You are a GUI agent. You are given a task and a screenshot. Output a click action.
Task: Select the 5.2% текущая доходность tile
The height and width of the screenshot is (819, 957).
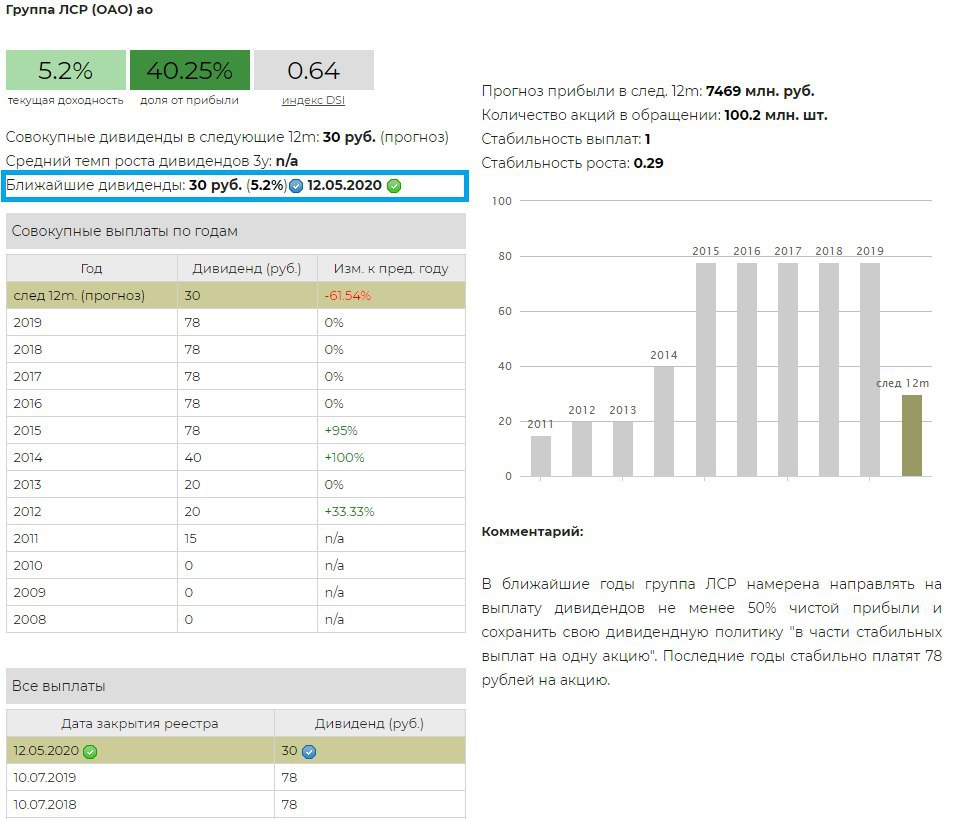(x=66, y=70)
